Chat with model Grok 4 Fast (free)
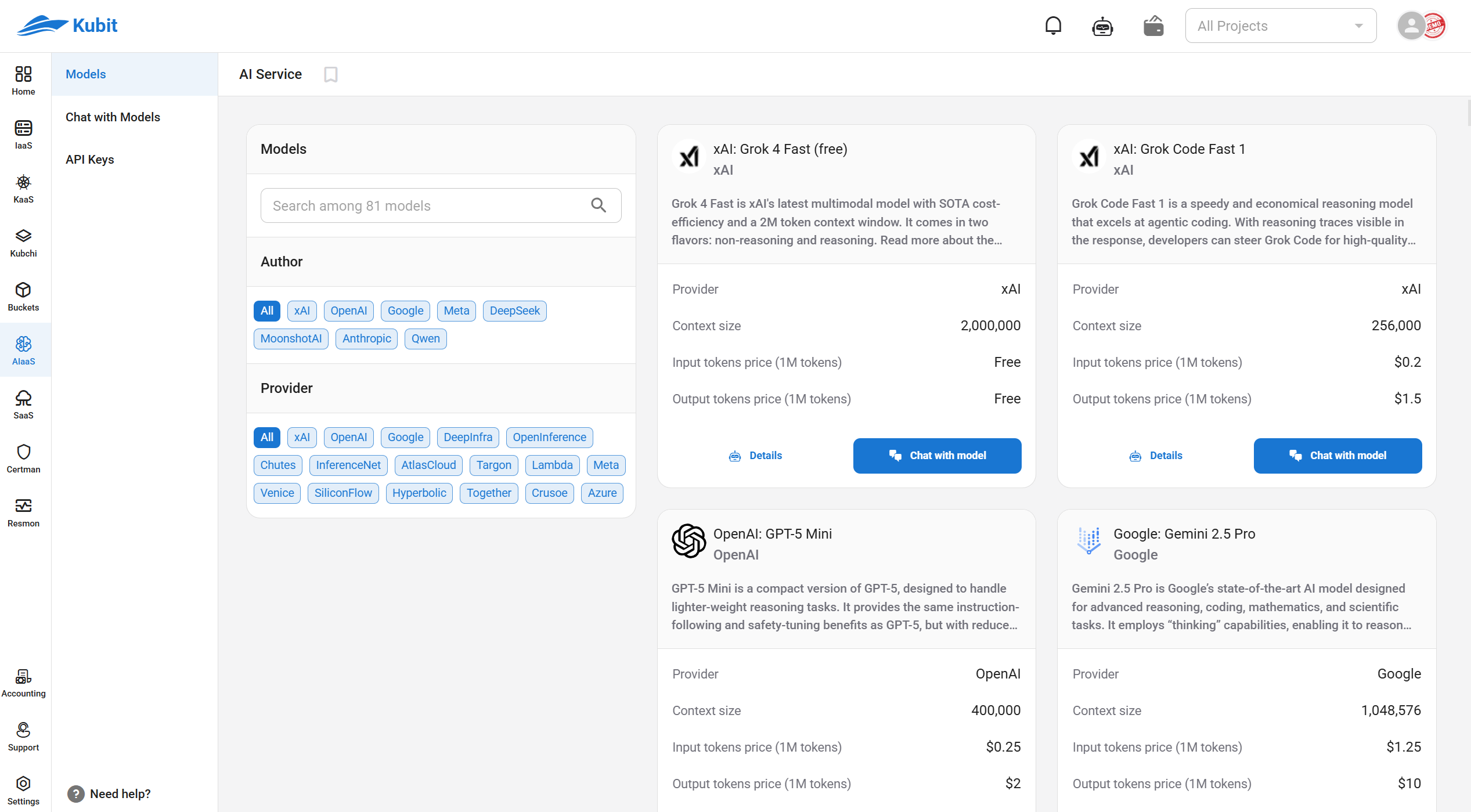The height and width of the screenshot is (812, 1471). pos(937,456)
